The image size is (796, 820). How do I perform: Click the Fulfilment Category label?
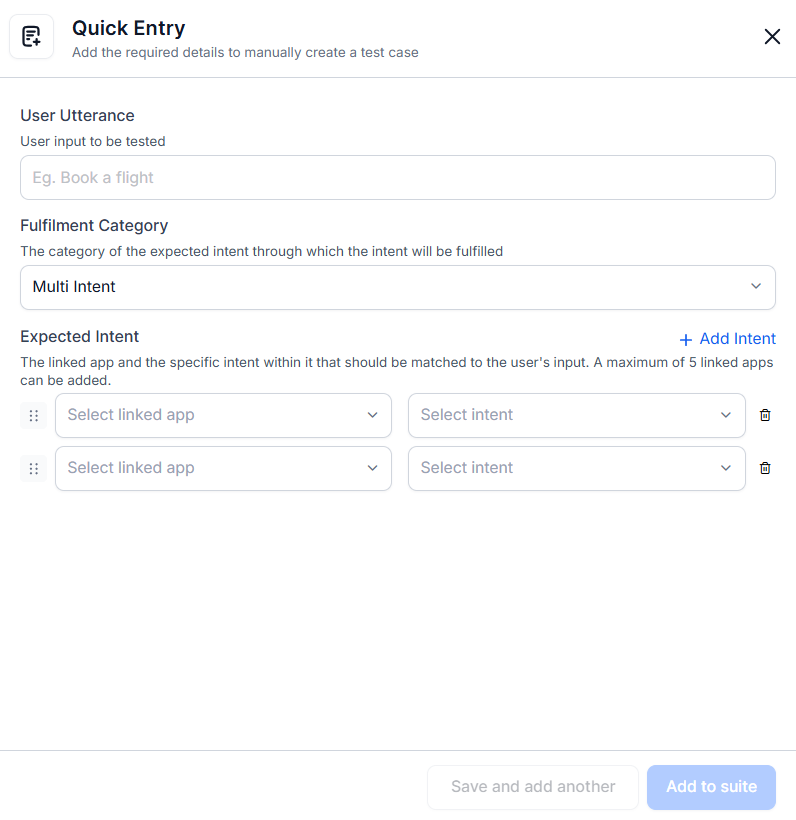(x=94, y=226)
